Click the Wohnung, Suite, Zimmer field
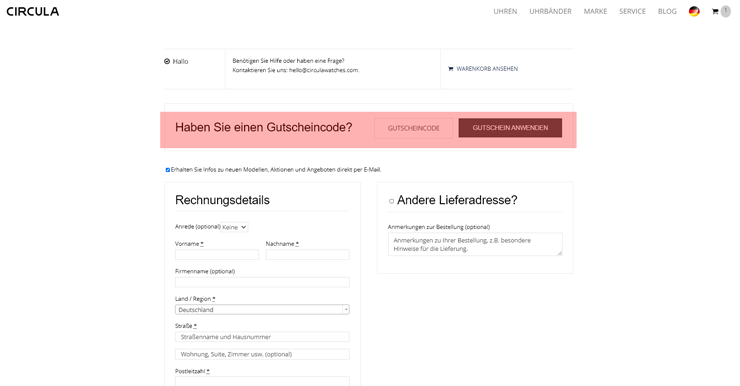The width and height of the screenshot is (740, 386). [x=262, y=354]
